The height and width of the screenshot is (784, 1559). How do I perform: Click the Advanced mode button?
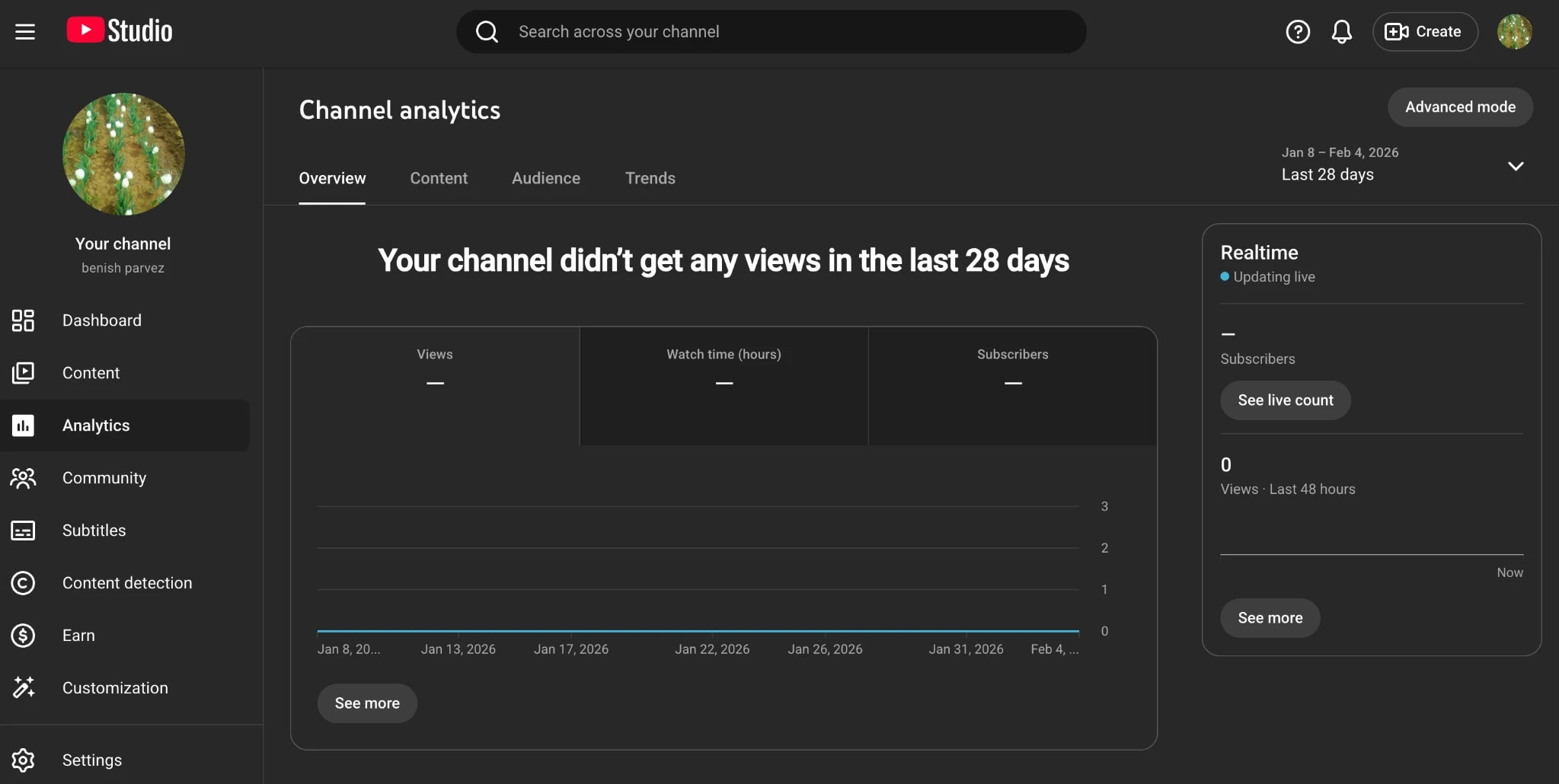click(1460, 107)
